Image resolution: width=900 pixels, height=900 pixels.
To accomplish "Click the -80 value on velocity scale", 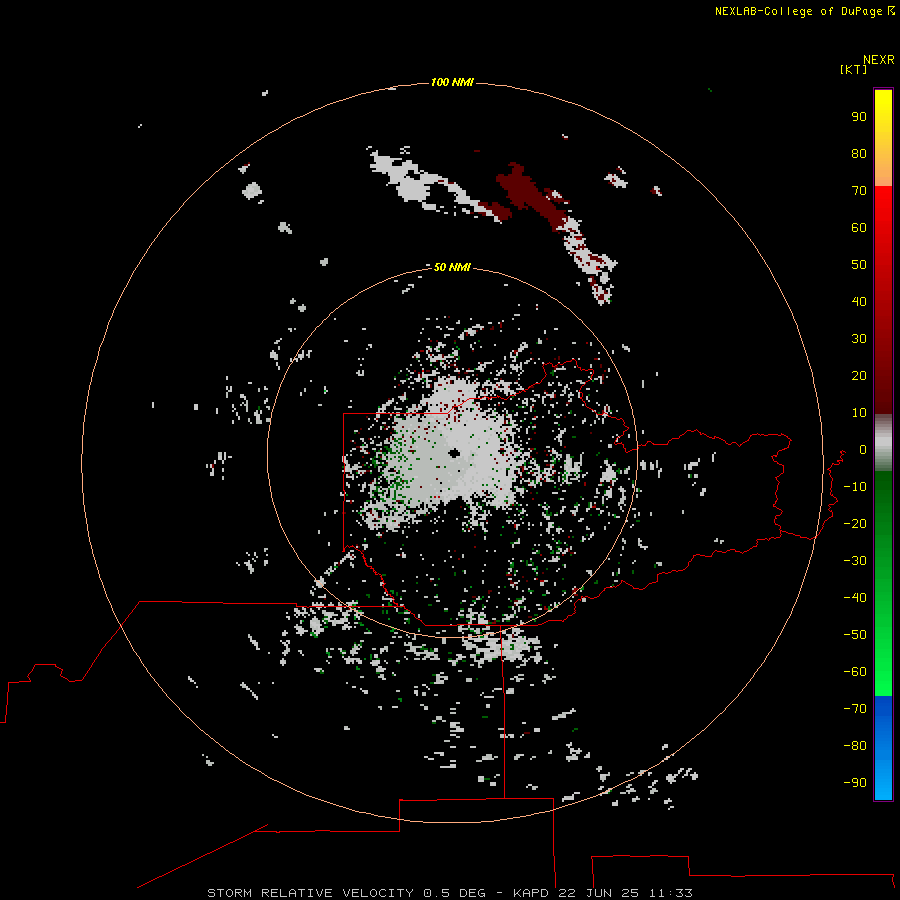I will [x=855, y=746].
